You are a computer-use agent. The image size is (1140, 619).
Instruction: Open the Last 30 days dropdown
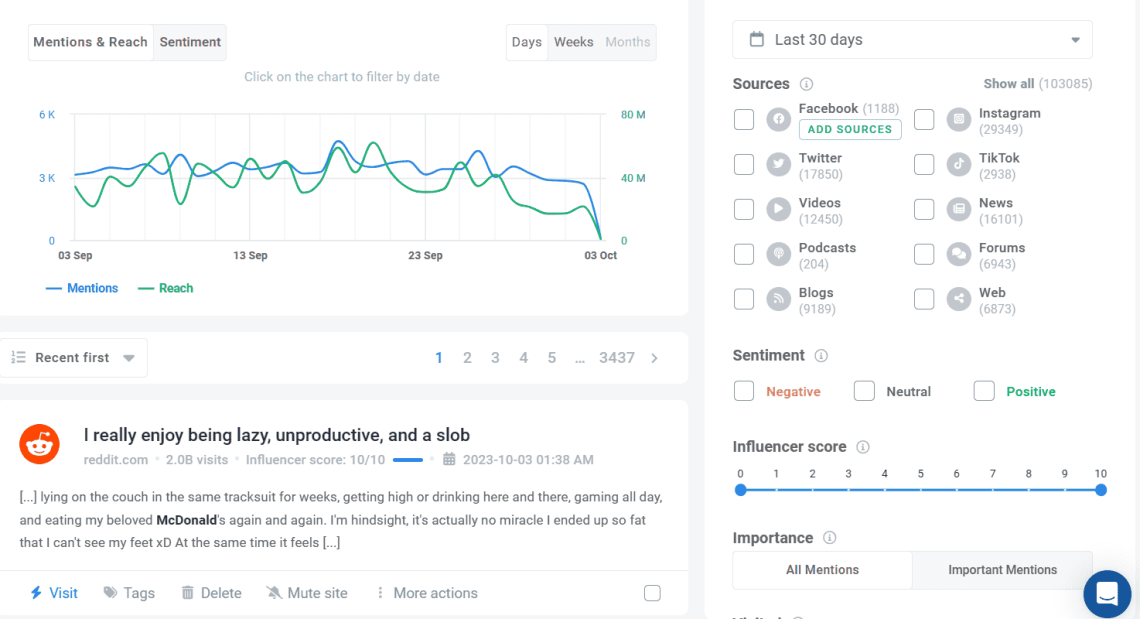click(x=912, y=40)
